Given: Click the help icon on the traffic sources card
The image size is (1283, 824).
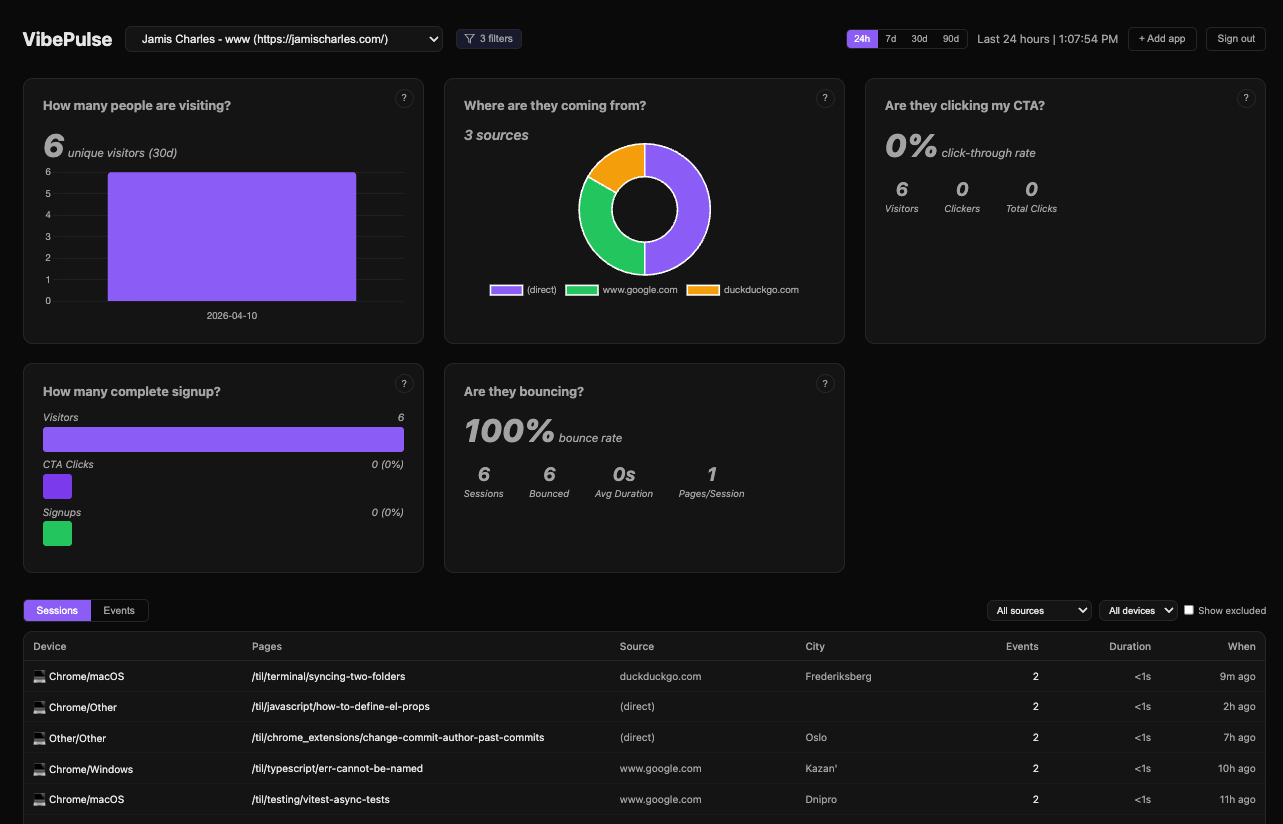Looking at the screenshot, I should (825, 97).
